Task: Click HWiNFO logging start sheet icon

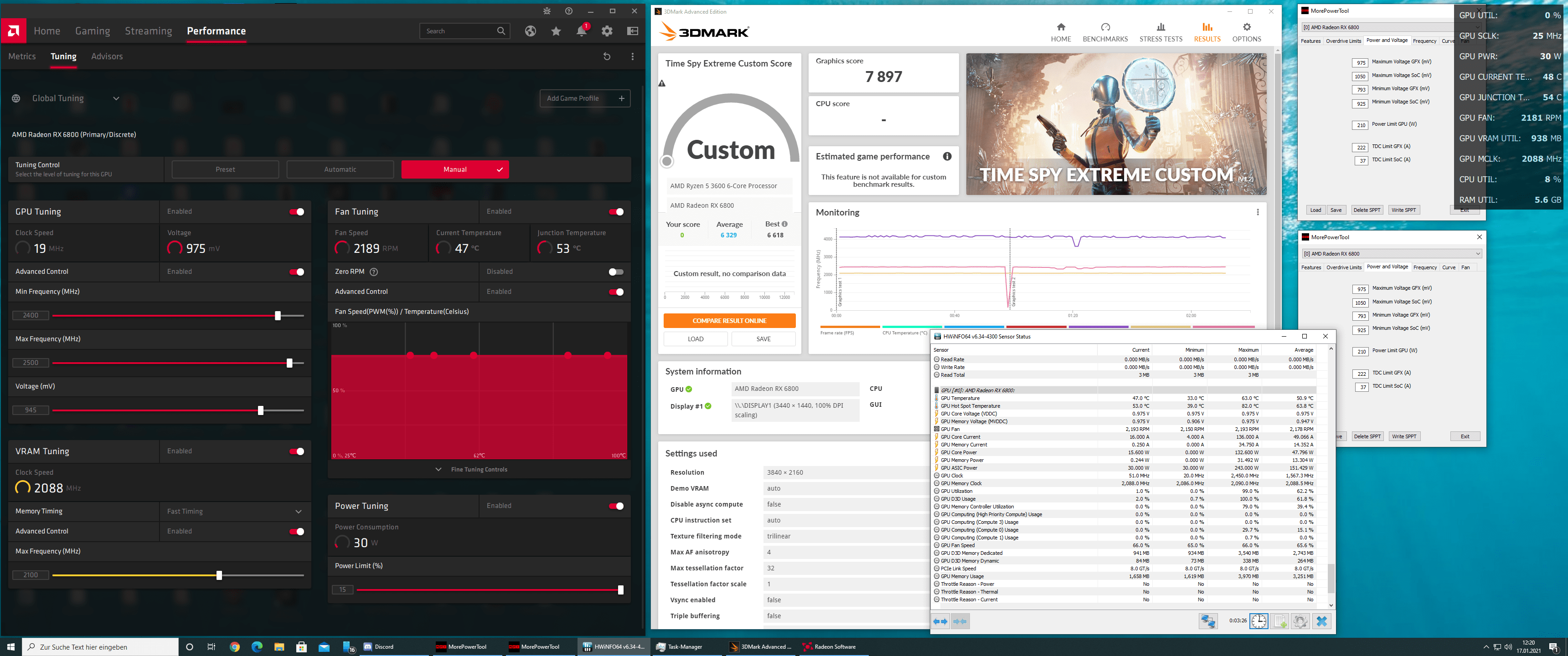Action: [x=1279, y=621]
